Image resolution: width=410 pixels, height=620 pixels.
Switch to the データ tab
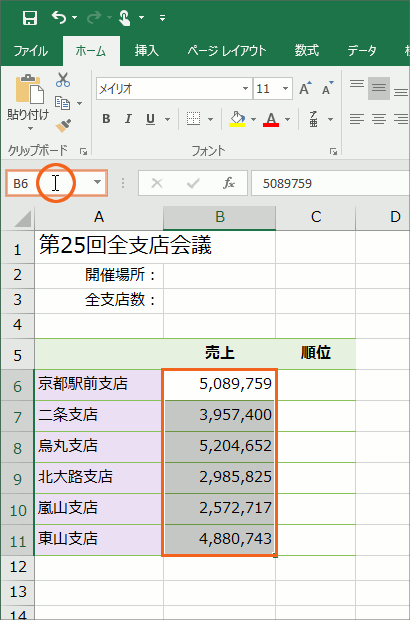[362, 51]
